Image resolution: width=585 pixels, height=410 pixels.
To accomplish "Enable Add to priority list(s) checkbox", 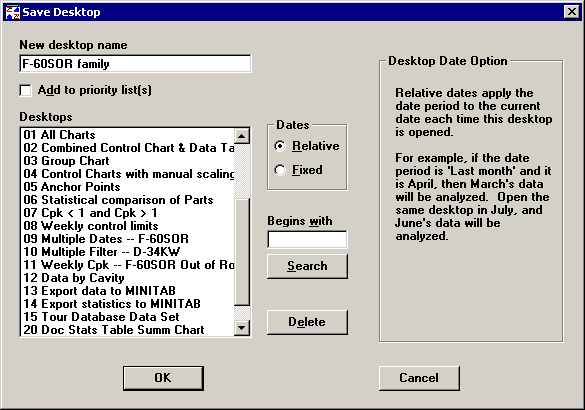I will (x=25, y=90).
